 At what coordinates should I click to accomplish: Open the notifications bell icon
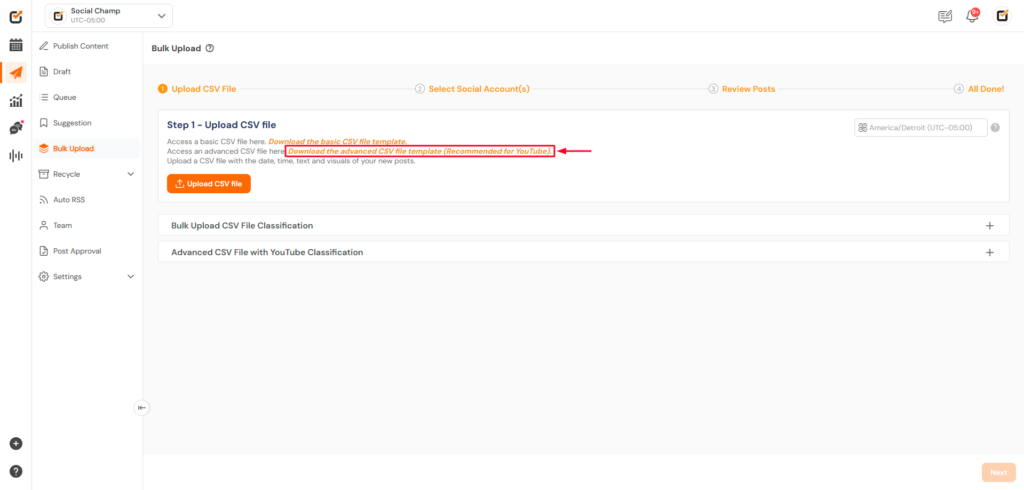click(972, 16)
